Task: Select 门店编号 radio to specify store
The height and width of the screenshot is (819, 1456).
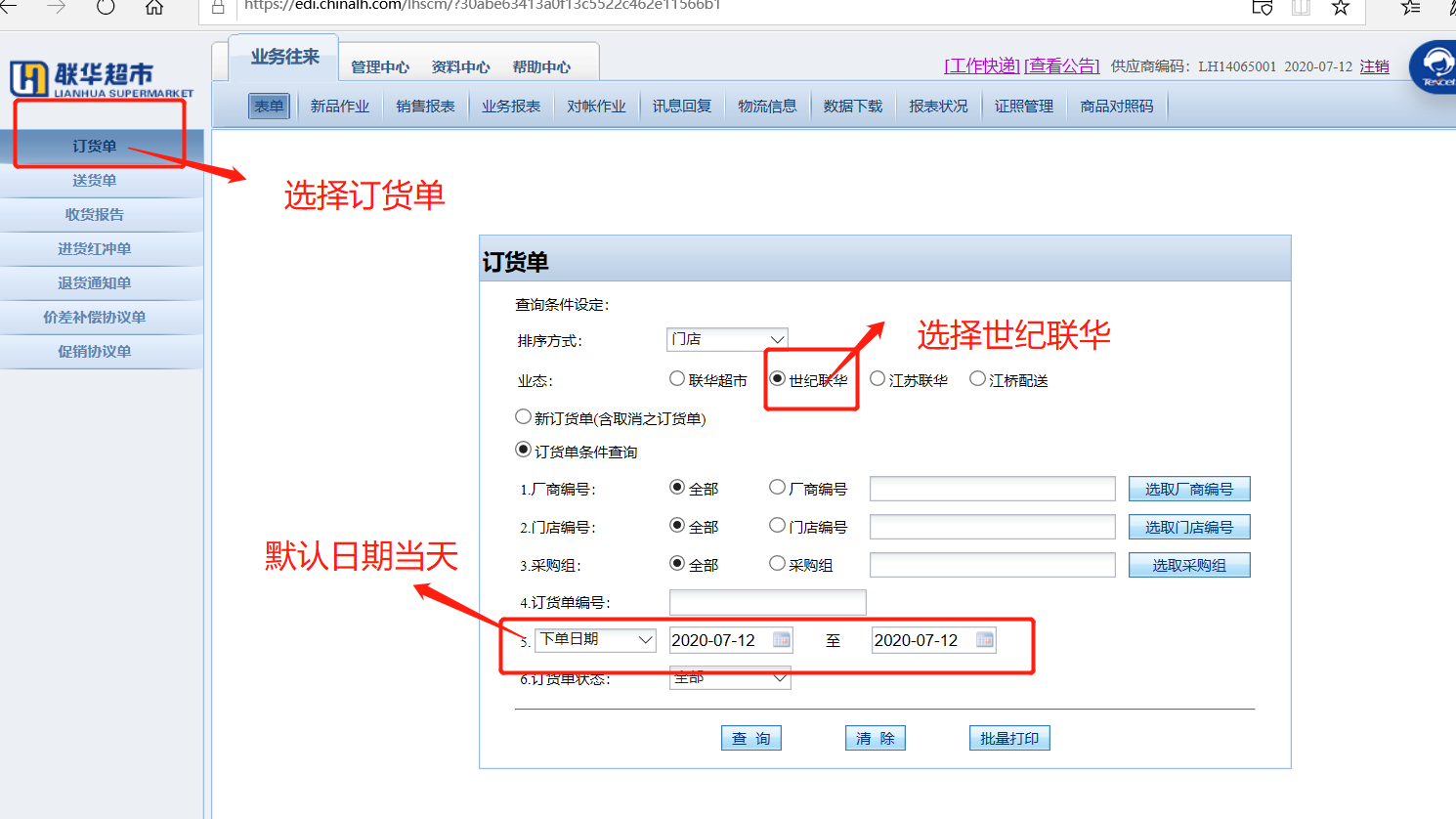Action: [x=777, y=525]
